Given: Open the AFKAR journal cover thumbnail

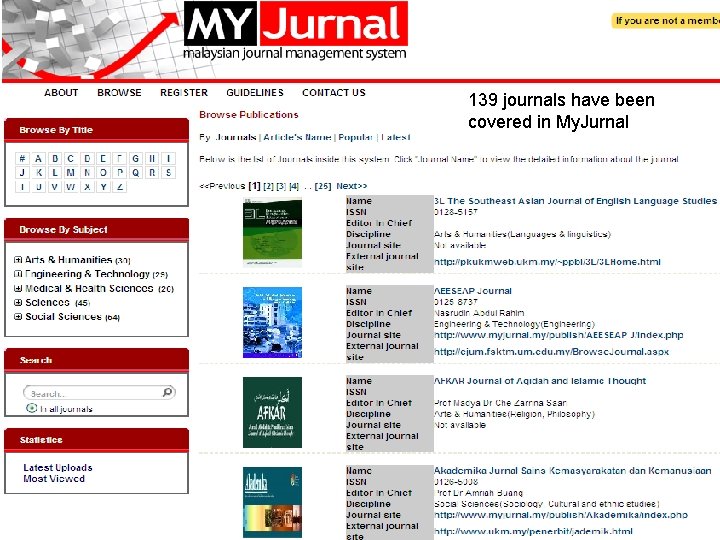Looking at the screenshot, I should click(272, 412).
